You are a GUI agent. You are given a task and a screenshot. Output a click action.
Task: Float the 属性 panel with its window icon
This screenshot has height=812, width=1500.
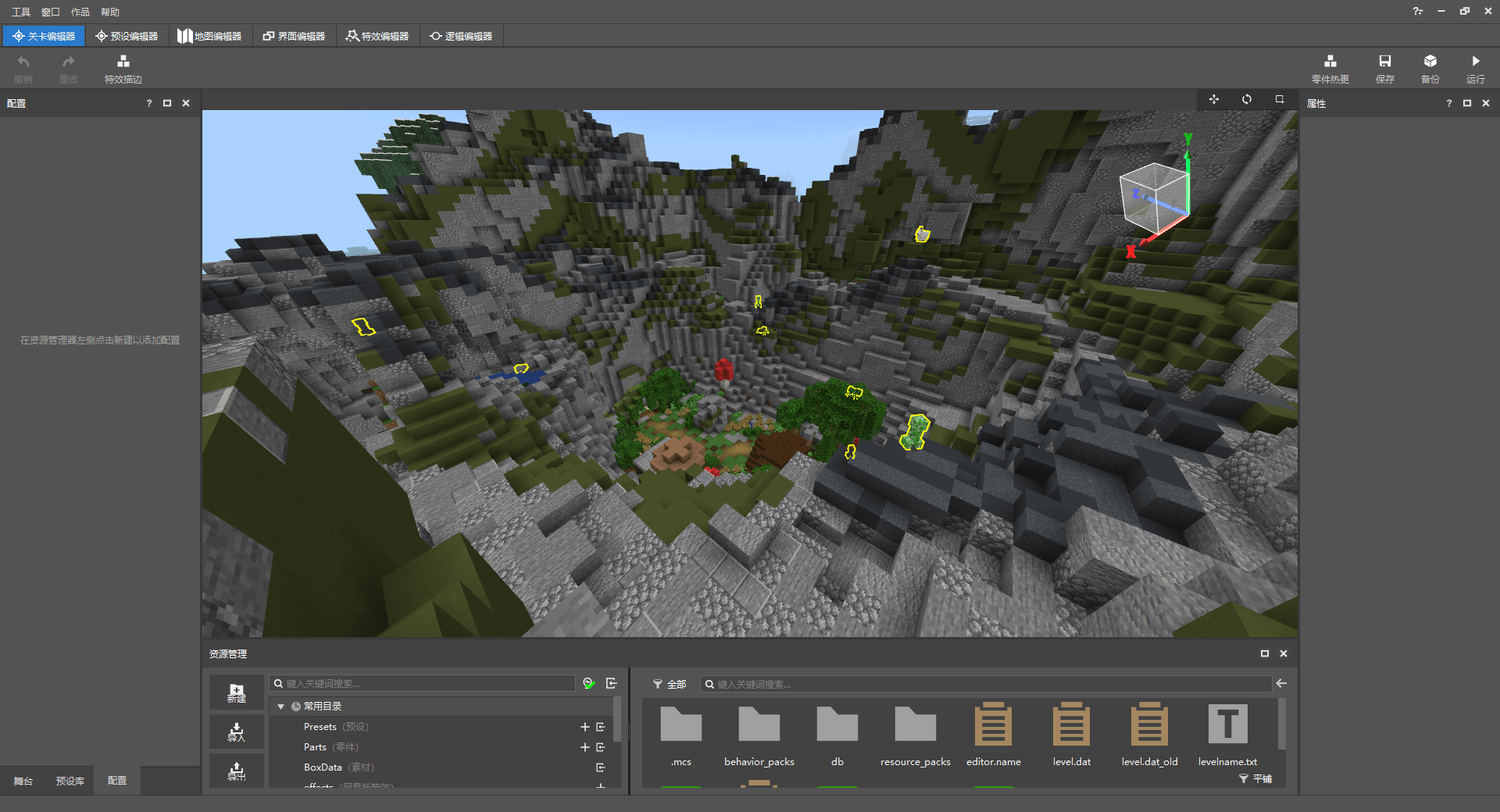[x=1467, y=103]
